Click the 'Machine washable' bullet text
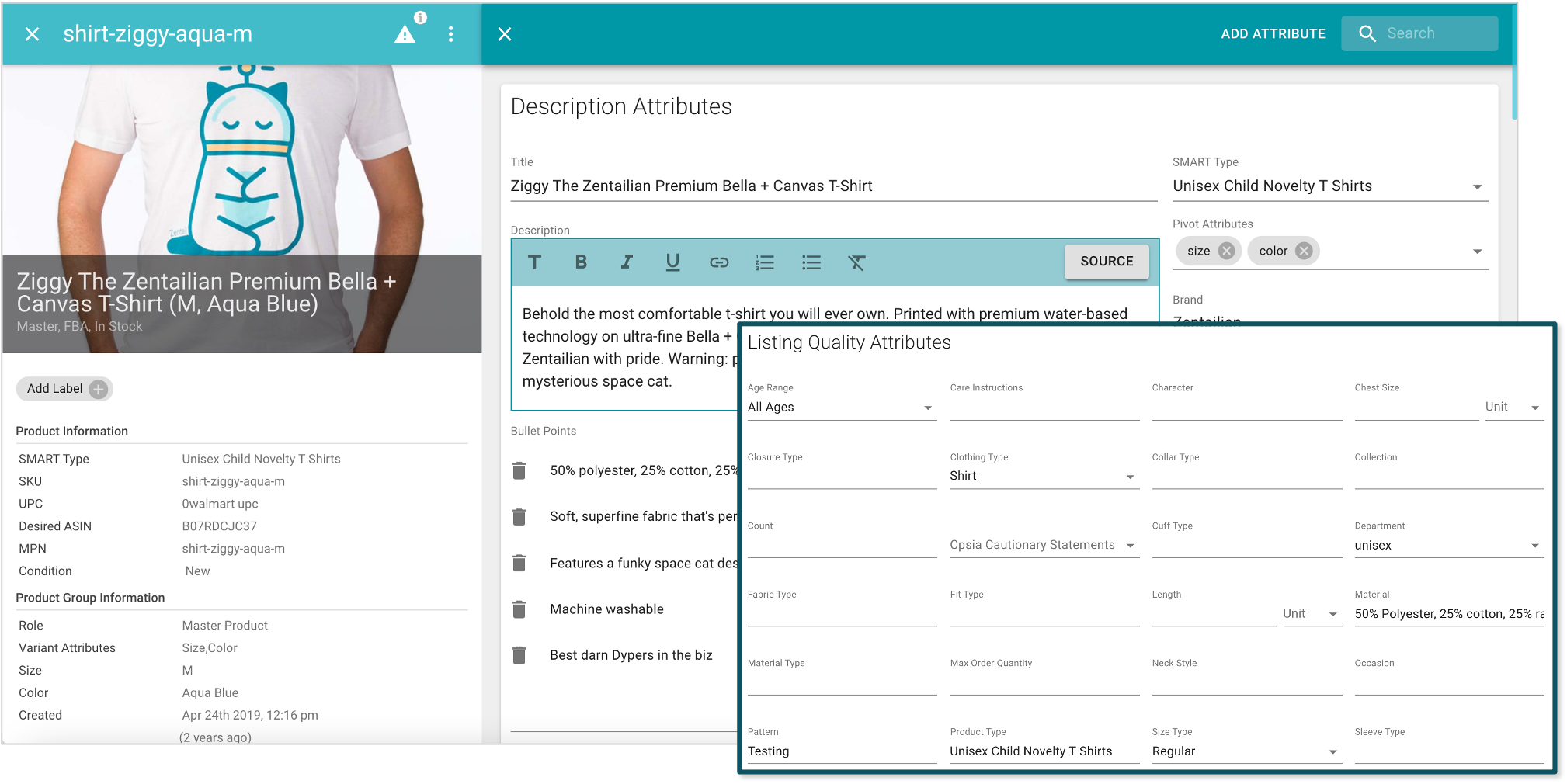 pos(606,609)
